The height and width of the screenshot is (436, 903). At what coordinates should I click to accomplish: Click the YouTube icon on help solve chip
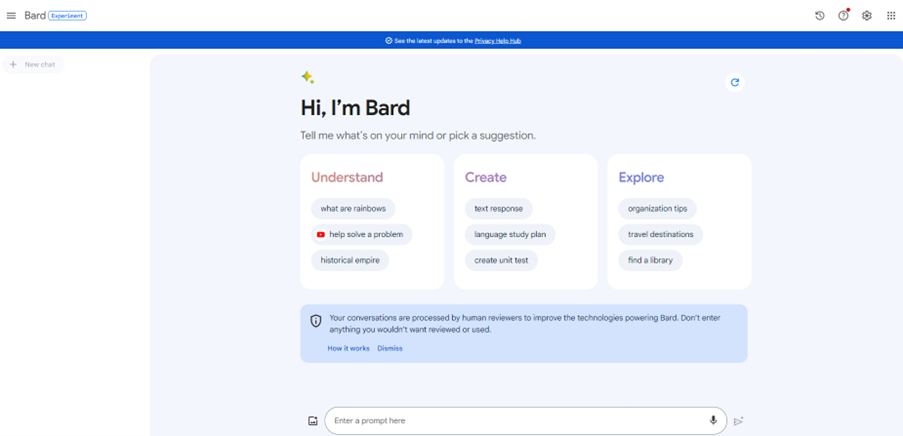pos(321,234)
